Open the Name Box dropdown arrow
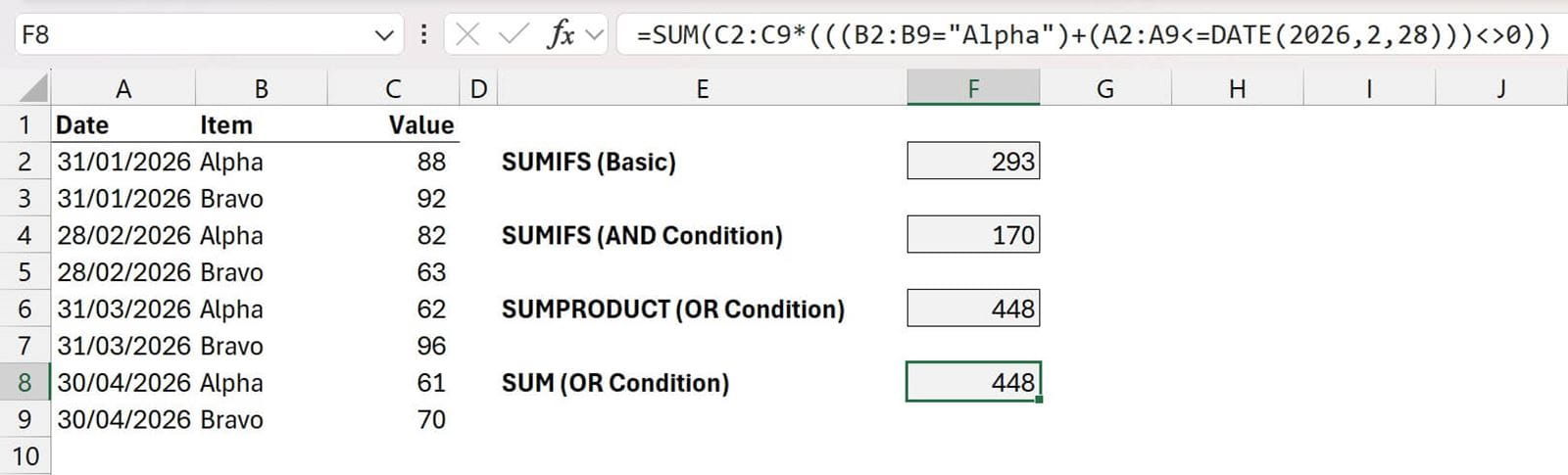Viewport: 1568px width, 475px height. (383, 36)
